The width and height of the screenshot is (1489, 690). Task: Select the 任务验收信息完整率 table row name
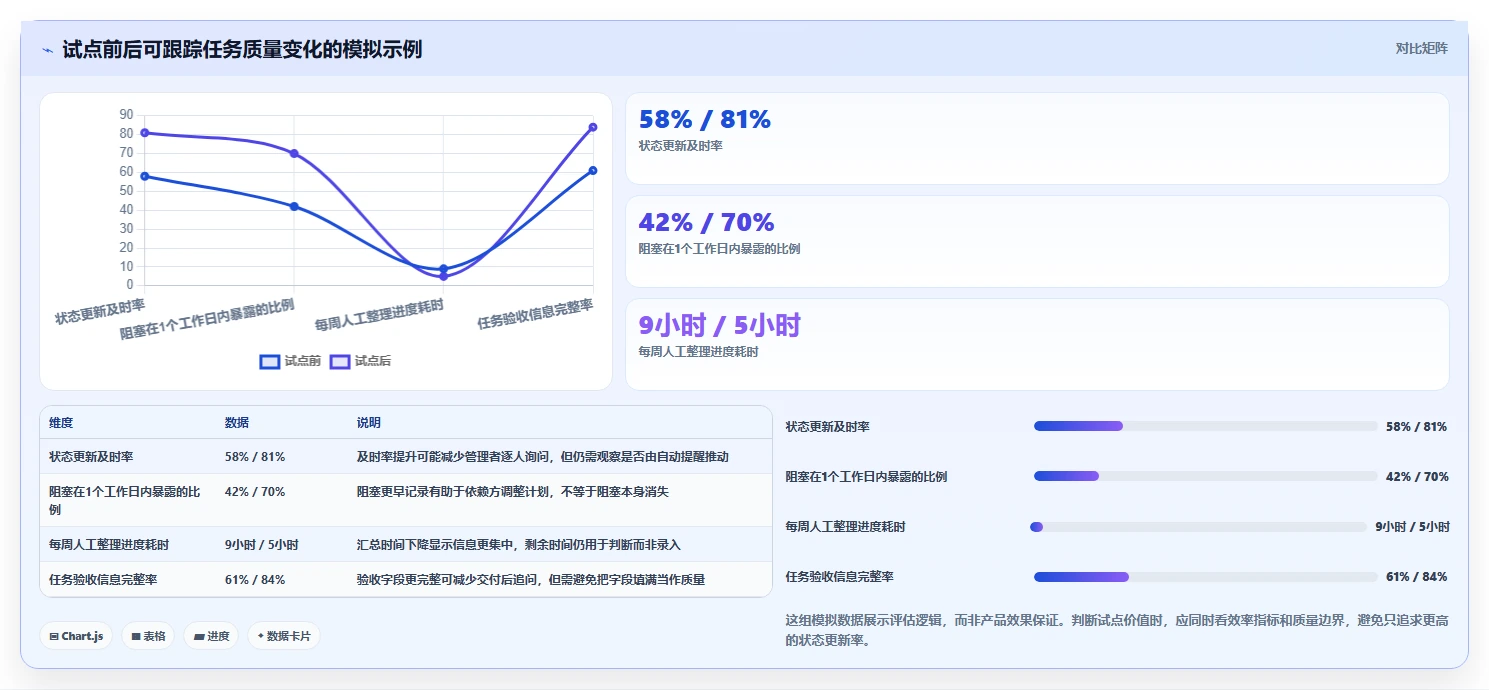(x=103, y=580)
